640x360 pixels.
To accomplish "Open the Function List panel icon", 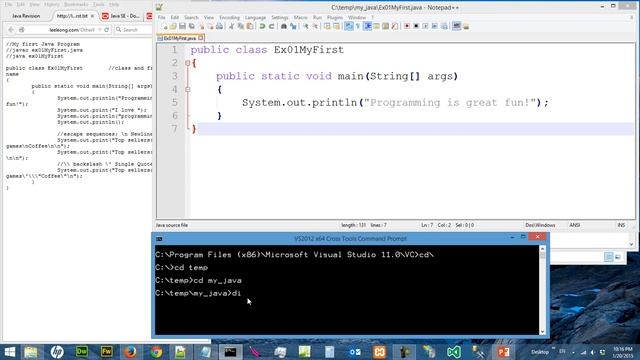I will [x=395, y=26].
